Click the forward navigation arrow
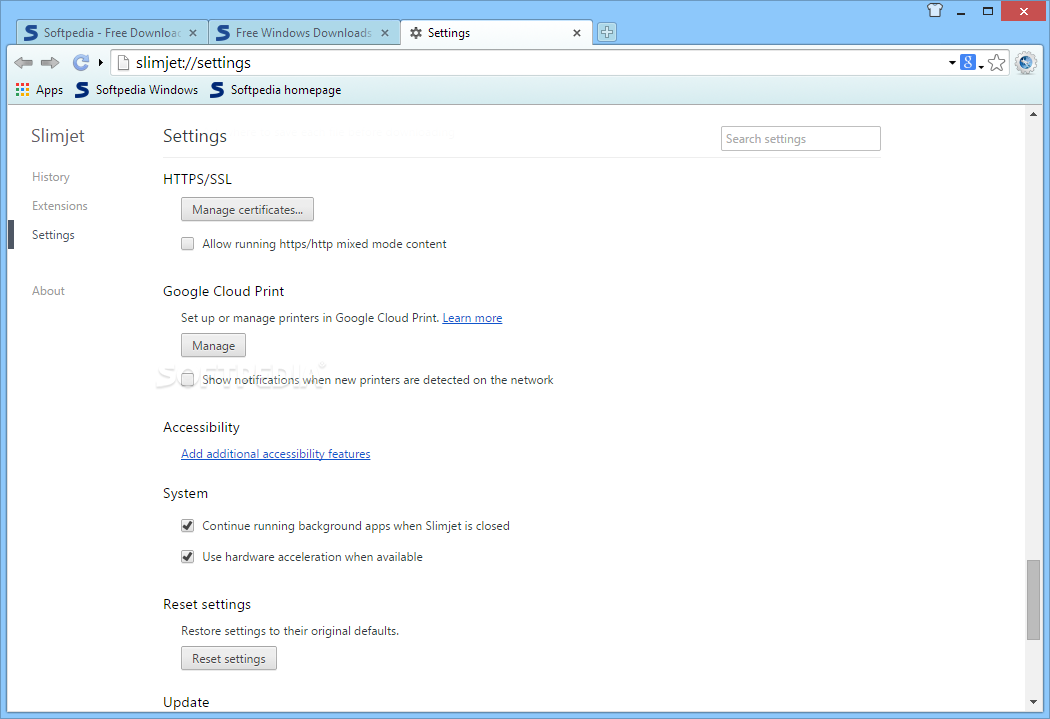Viewport: 1050px width, 719px height. point(50,63)
